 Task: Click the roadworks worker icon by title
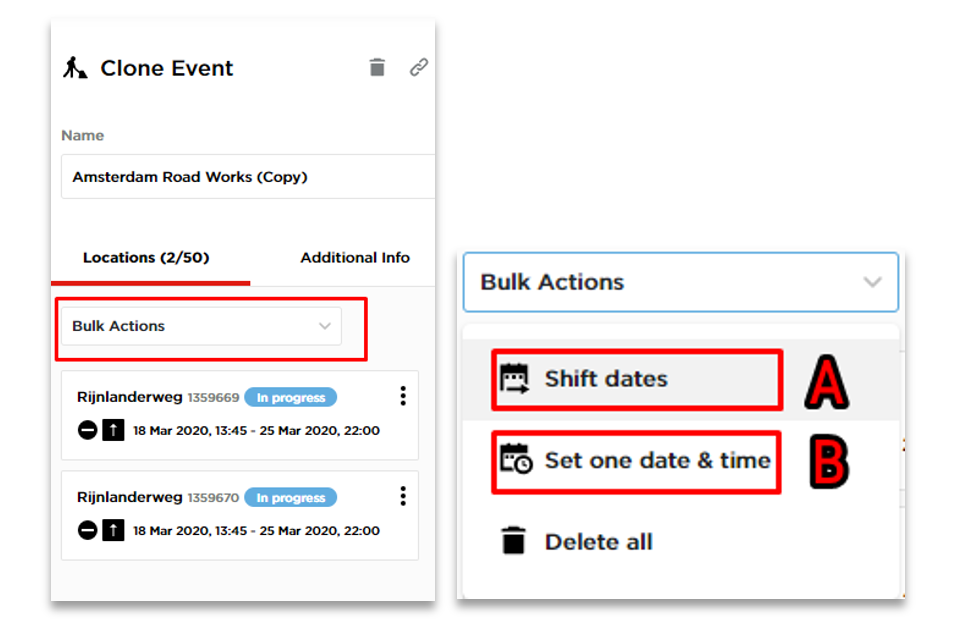click(75, 68)
